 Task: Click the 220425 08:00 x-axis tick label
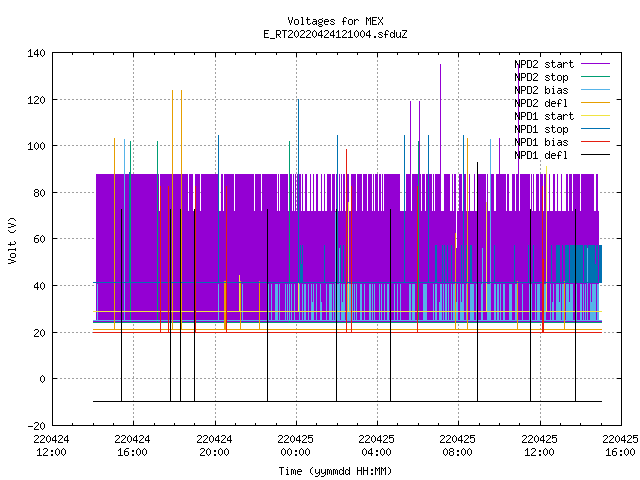pos(457,446)
